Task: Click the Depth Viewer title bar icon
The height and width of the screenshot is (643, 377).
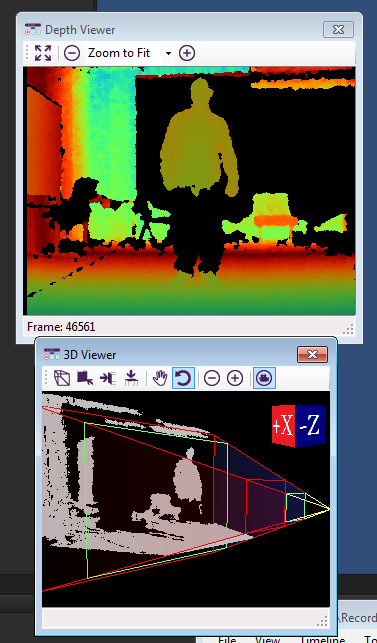Action: [x=33, y=30]
